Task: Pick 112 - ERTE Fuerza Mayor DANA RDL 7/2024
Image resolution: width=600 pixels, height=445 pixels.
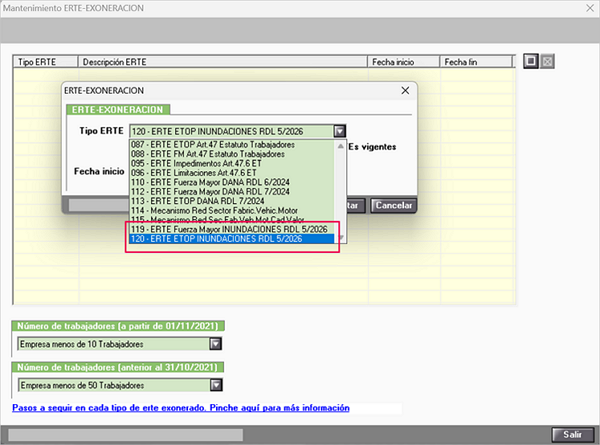Action: [232, 191]
